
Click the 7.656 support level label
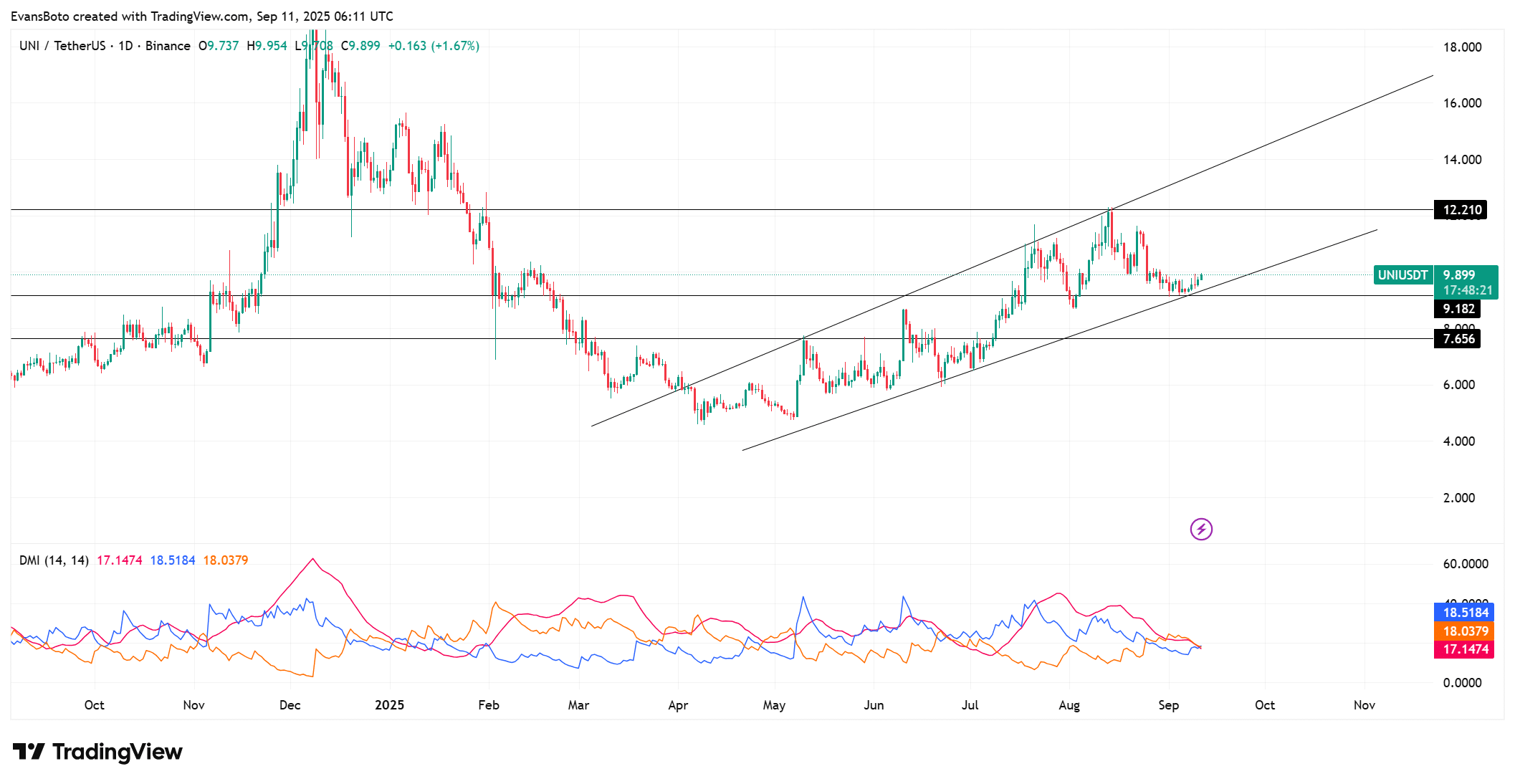point(1458,339)
